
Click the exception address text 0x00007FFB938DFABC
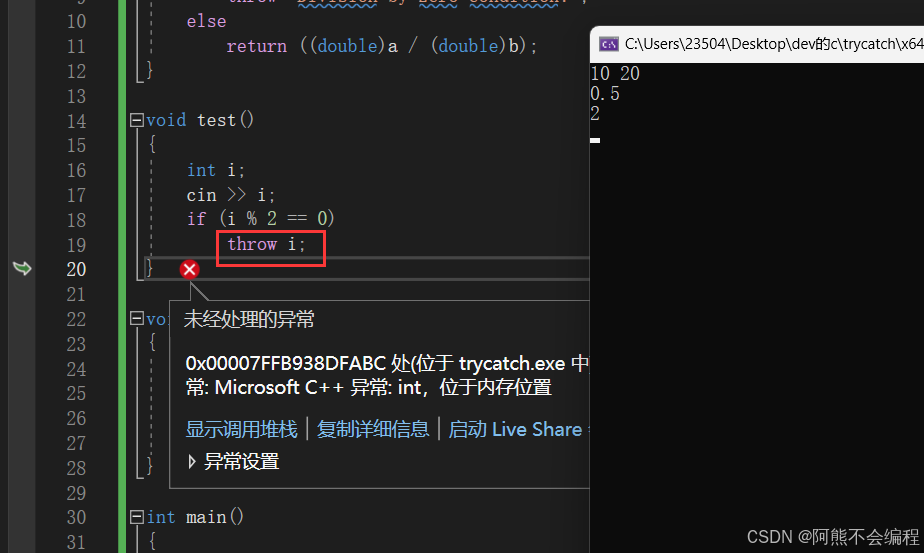click(x=286, y=363)
